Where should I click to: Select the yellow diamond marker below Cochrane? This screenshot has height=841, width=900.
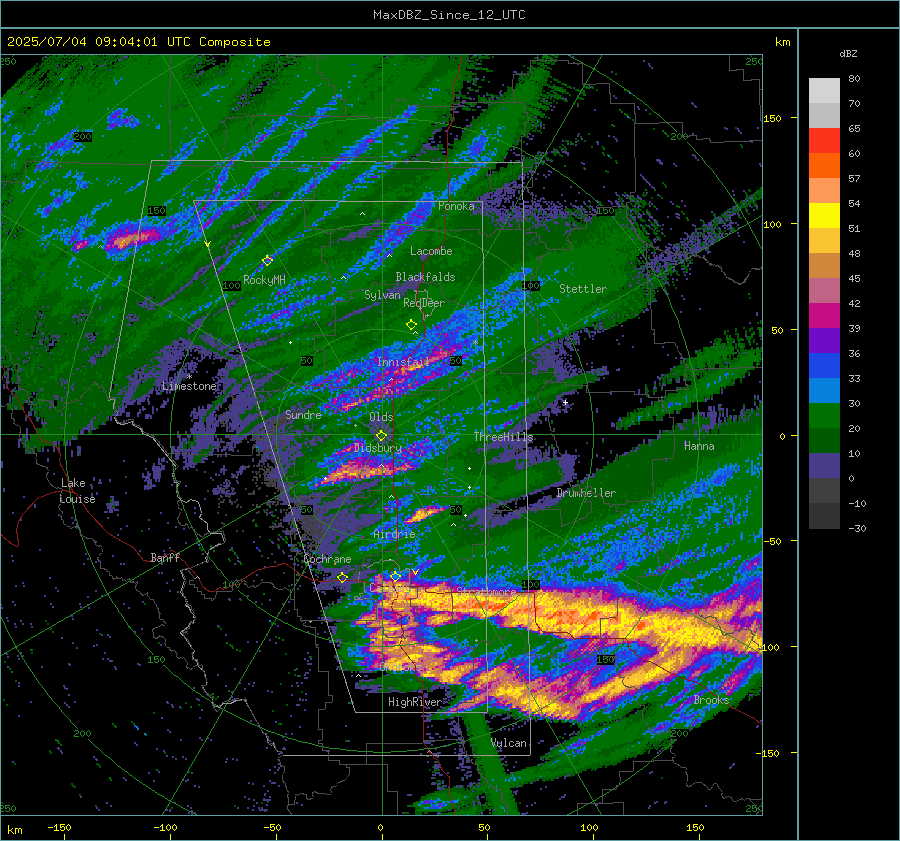[342, 577]
